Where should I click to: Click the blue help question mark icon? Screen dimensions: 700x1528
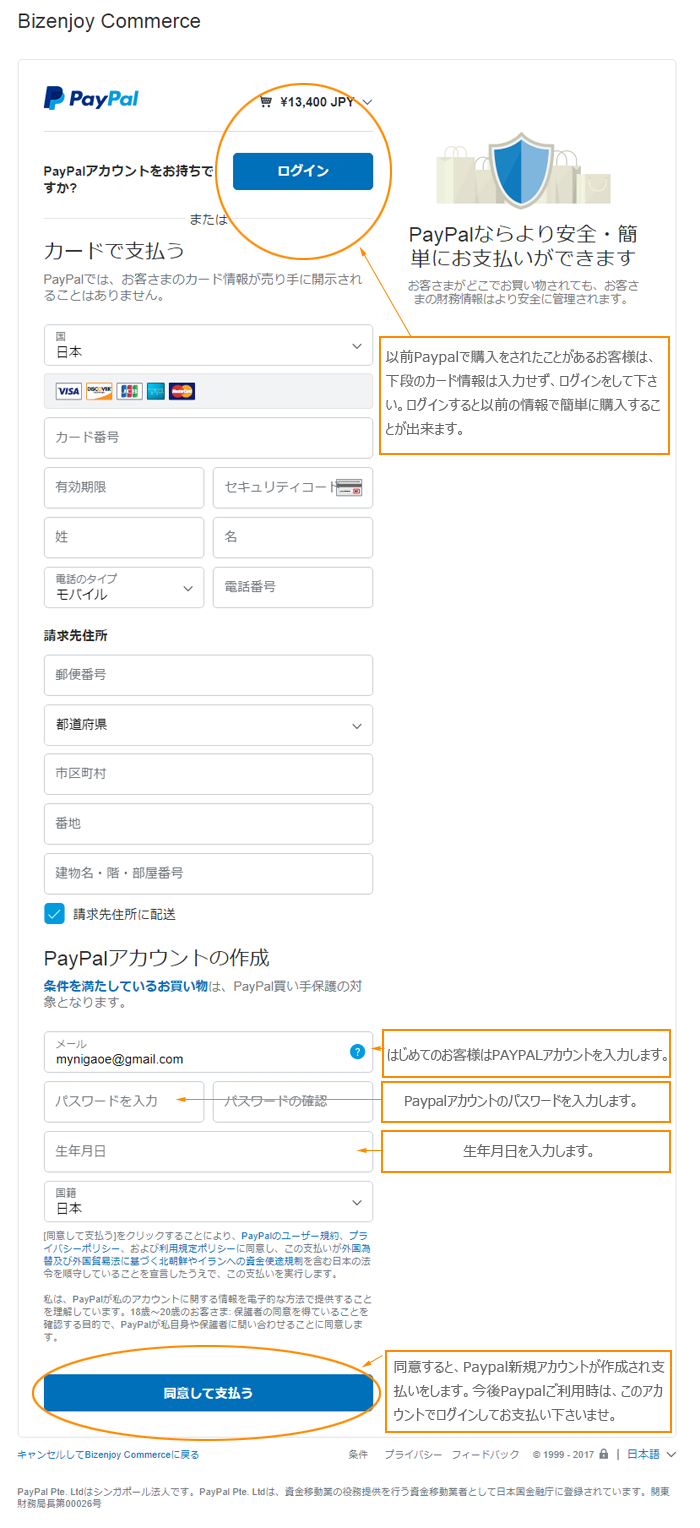357,1051
